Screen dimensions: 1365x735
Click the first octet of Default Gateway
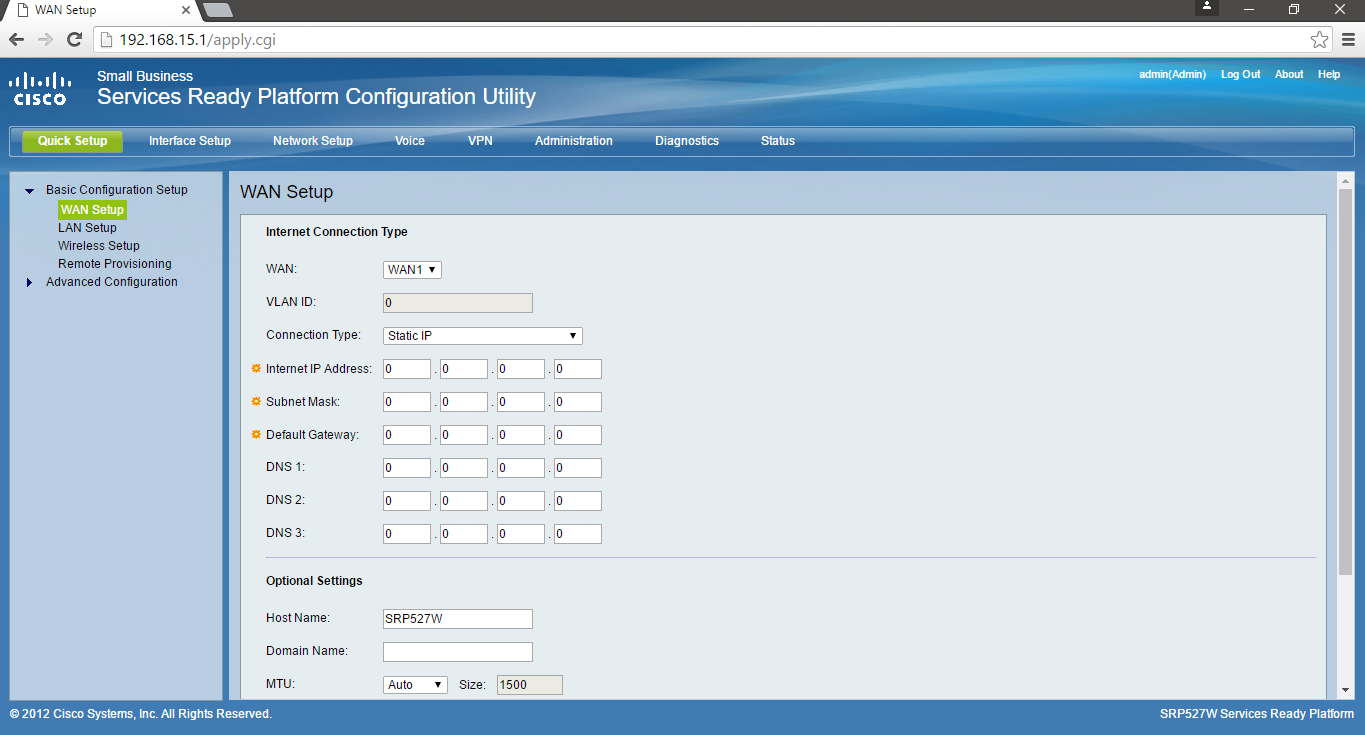(407, 435)
